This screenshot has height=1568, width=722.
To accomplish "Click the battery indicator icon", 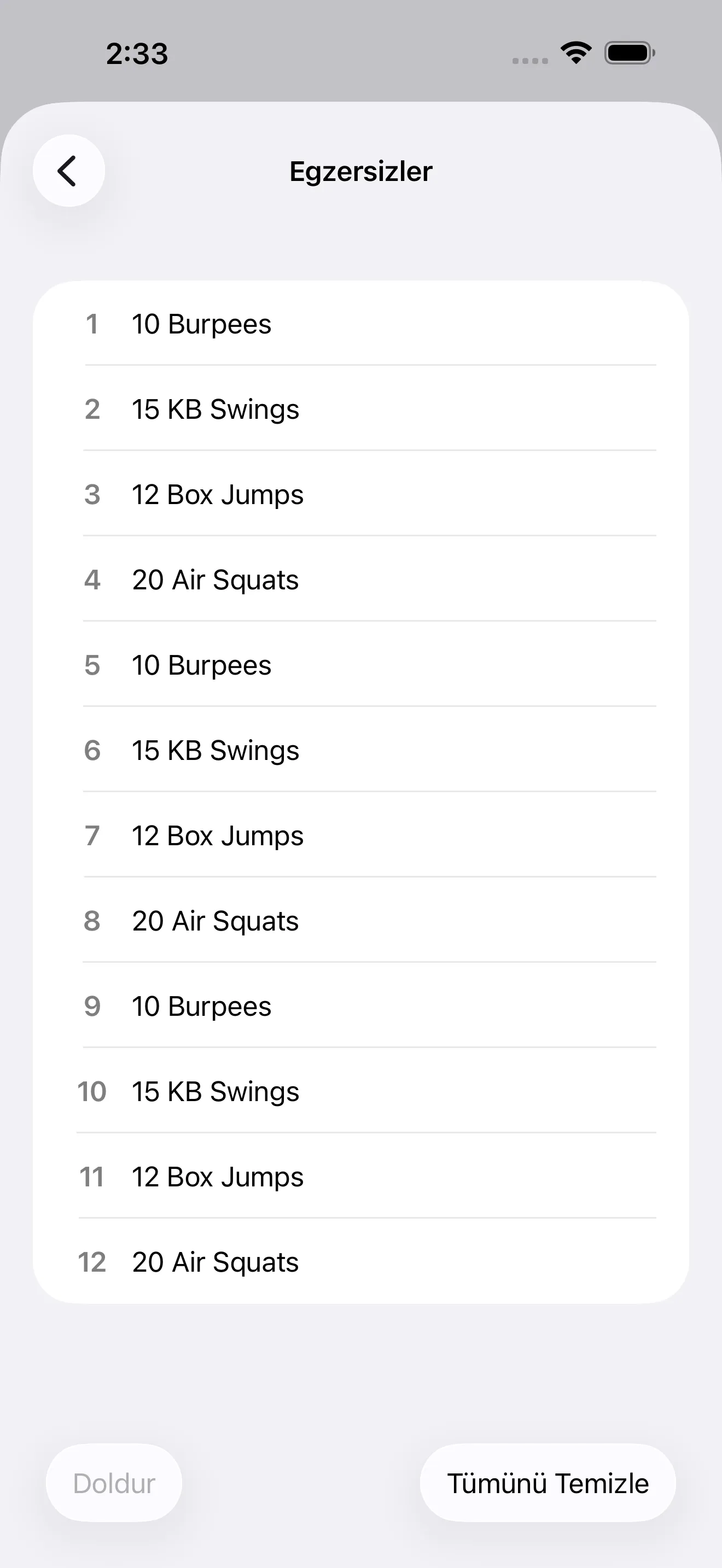I will point(629,53).
